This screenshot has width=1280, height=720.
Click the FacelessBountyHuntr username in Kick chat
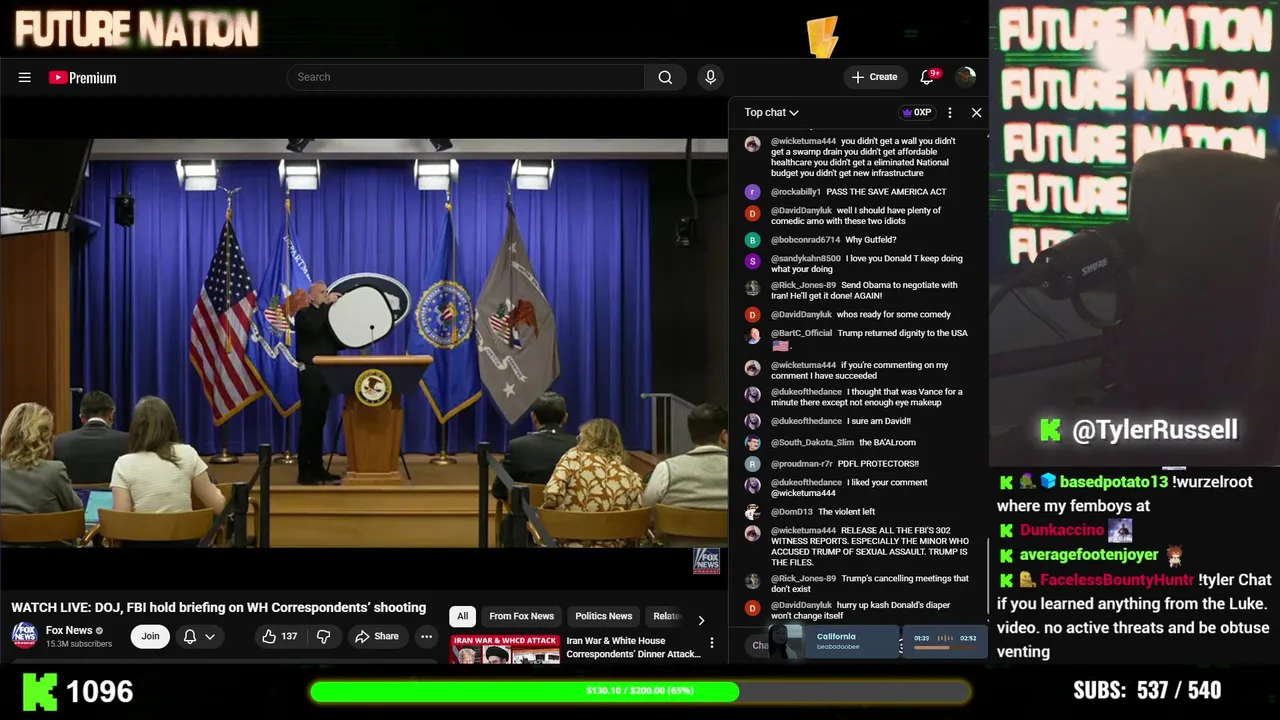coord(1116,579)
